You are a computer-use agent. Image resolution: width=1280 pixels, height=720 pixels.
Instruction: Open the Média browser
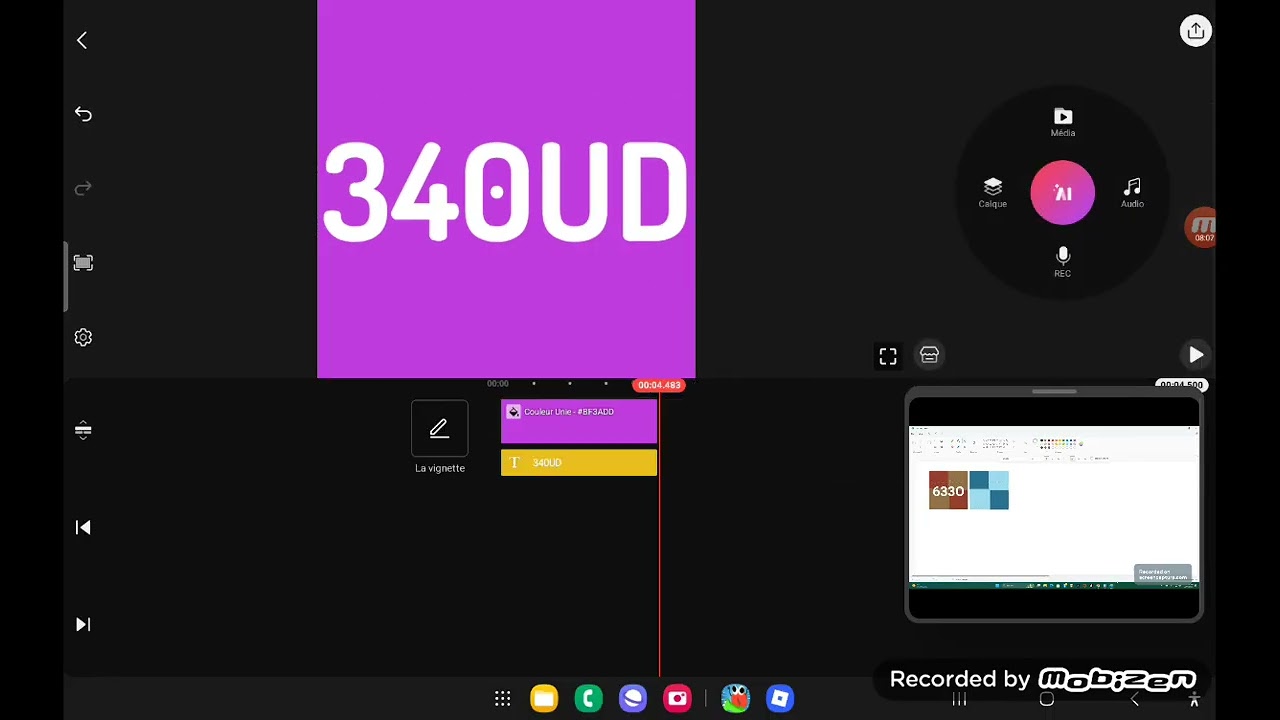(1063, 123)
